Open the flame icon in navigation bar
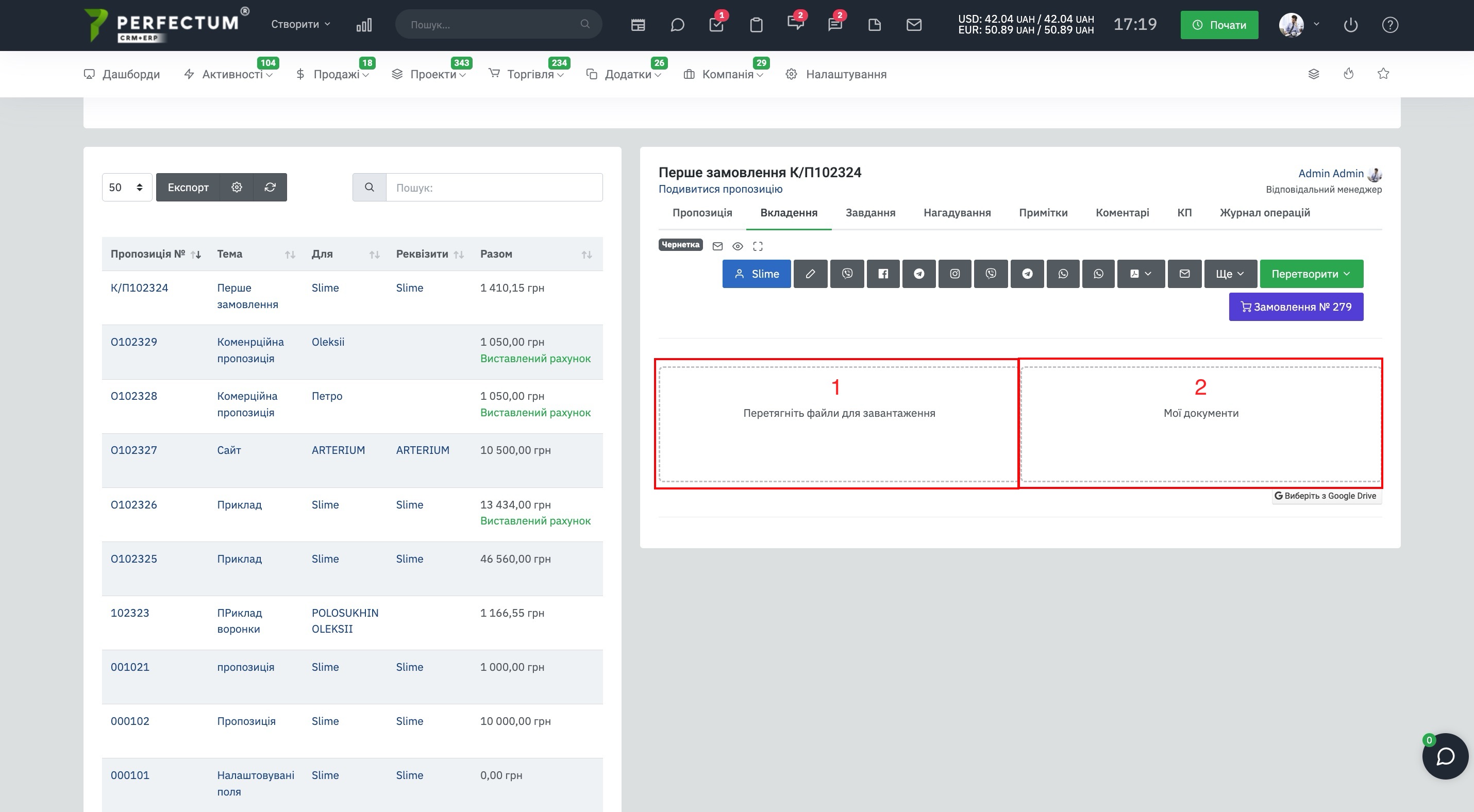 pos(1348,74)
